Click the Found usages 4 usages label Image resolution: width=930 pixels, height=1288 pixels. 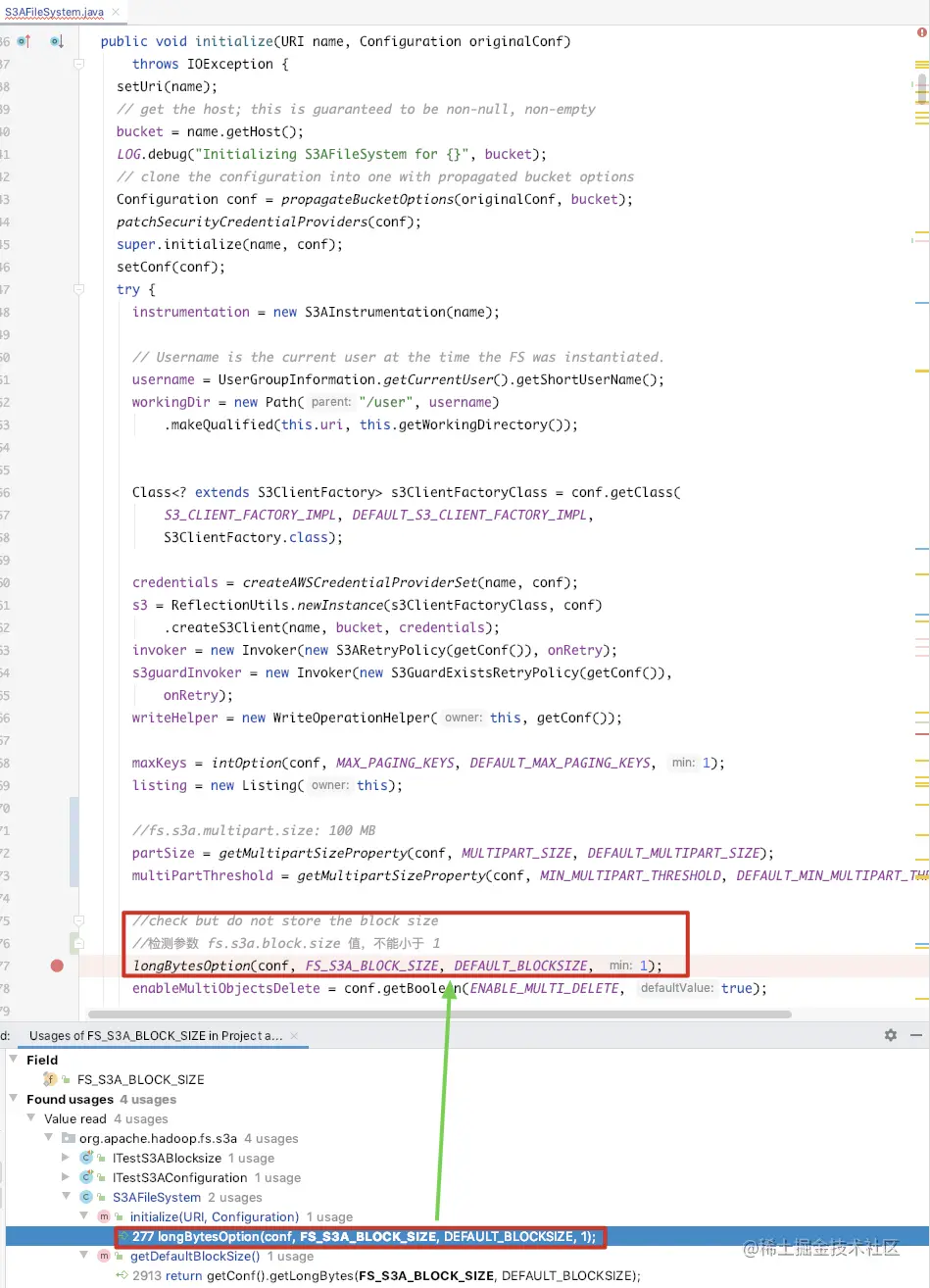[101, 1099]
